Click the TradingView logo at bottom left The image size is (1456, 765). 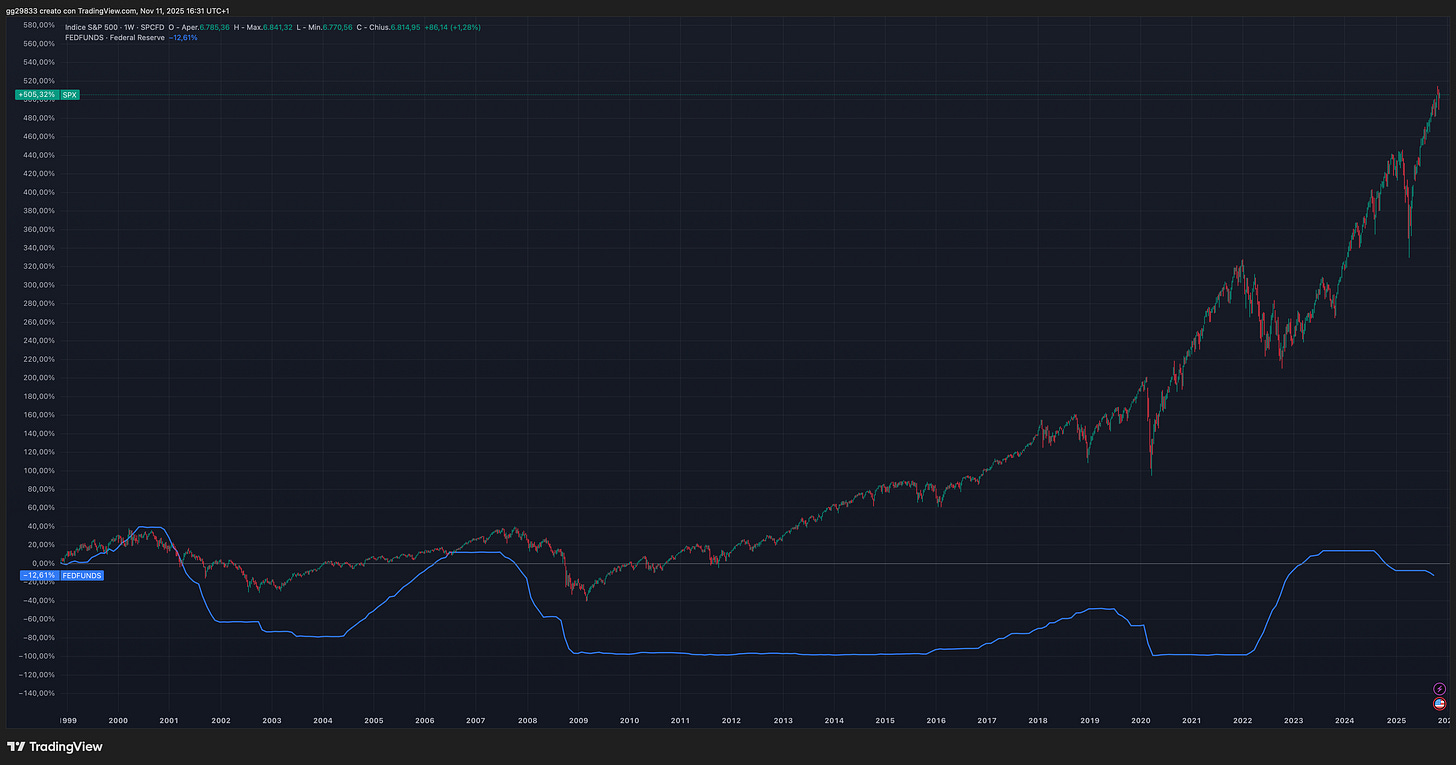[x=15, y=746]
